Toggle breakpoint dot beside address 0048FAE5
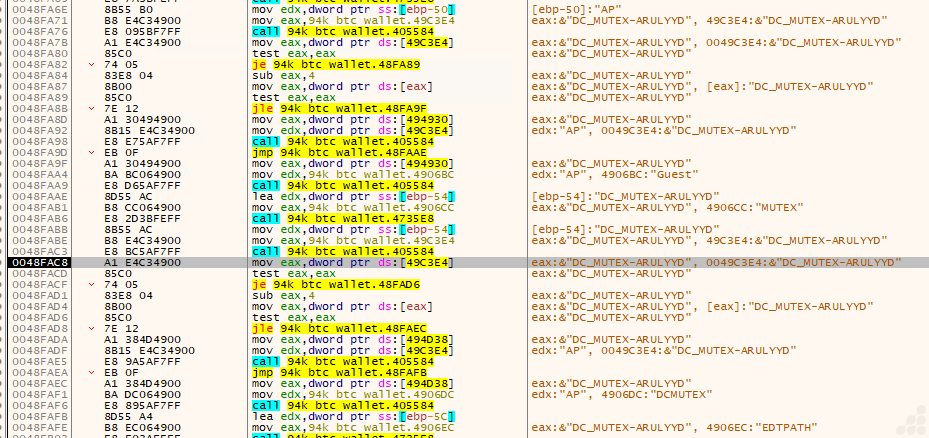Viewport: 929px width, 438px height. [5, 360]
